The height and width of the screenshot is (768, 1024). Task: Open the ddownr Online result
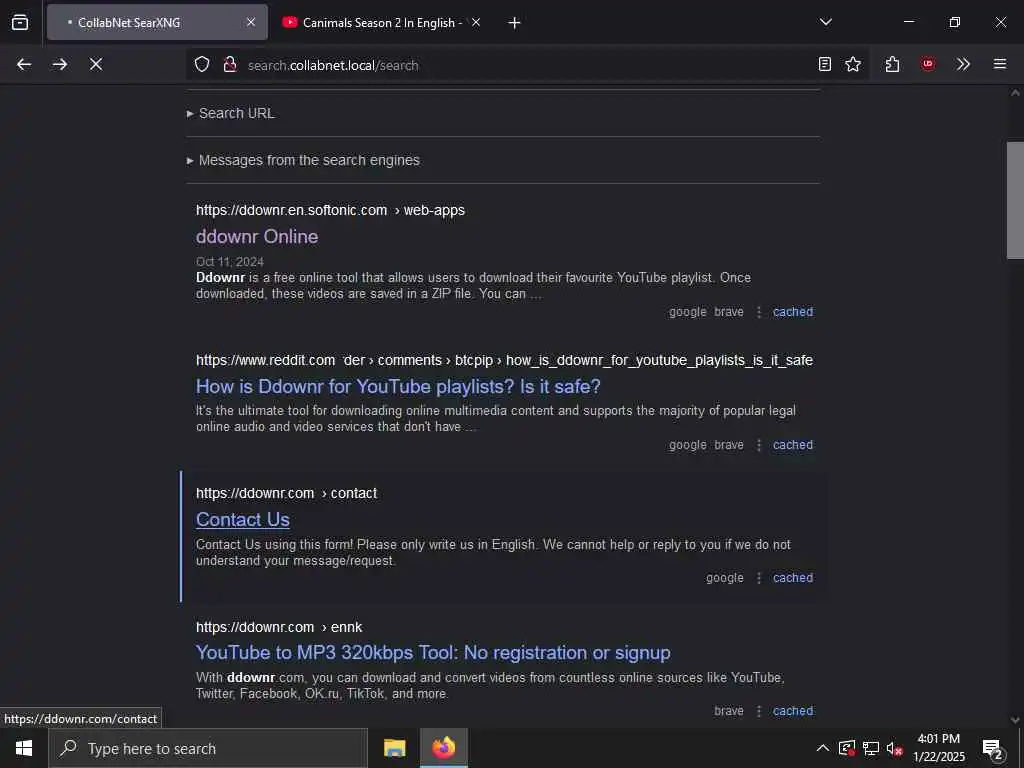coord(257,236)
